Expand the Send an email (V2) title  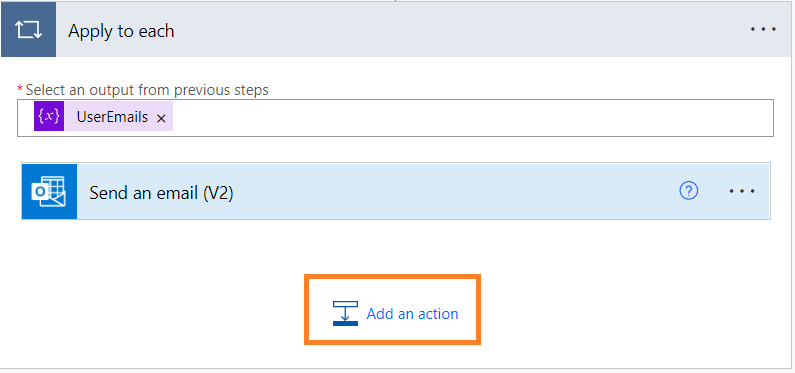tap(161, 193)
